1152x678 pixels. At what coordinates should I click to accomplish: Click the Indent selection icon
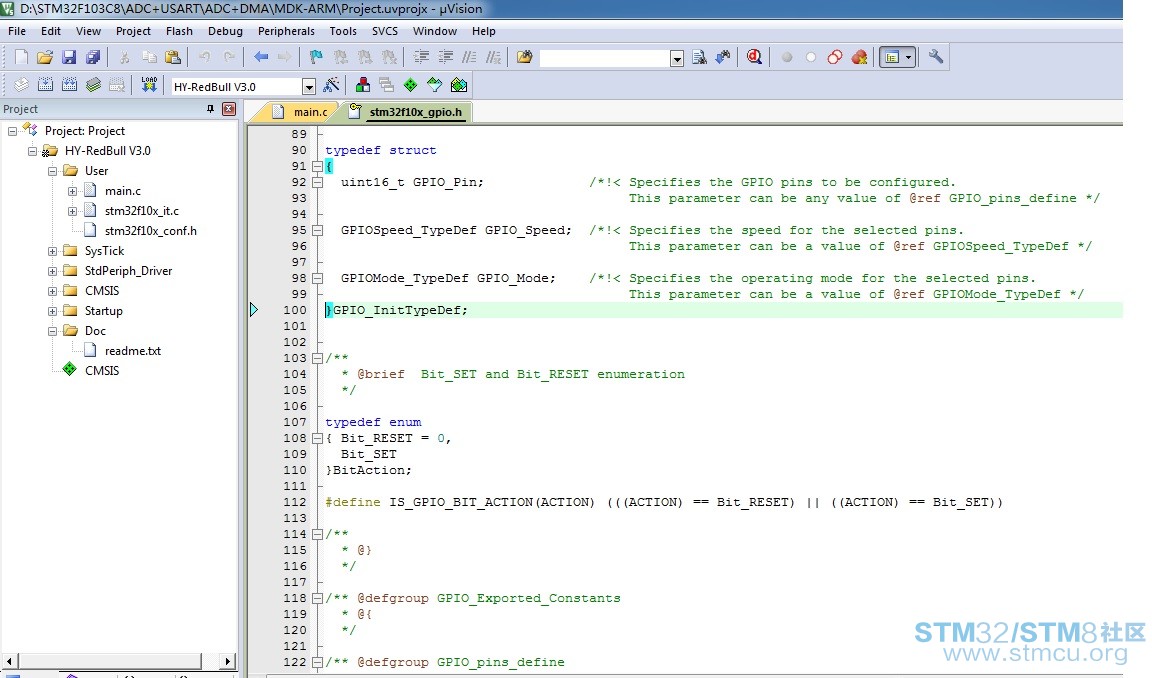click(x=421, y=57)
